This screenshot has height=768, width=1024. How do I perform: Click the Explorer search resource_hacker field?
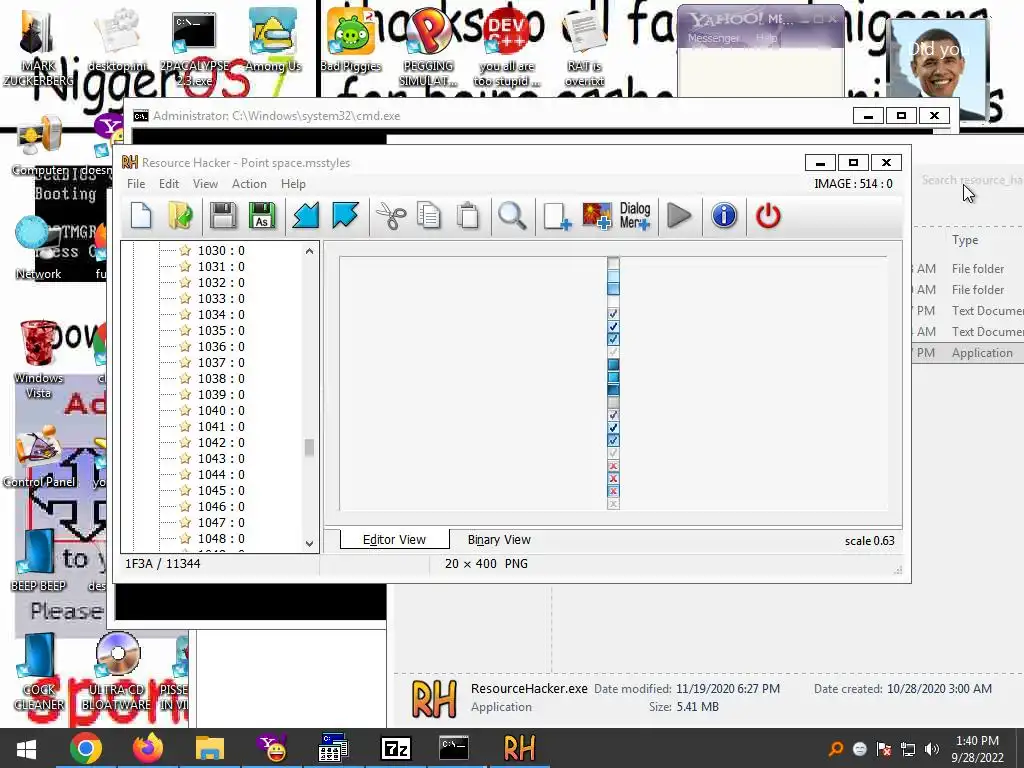[x=971, y=180]
